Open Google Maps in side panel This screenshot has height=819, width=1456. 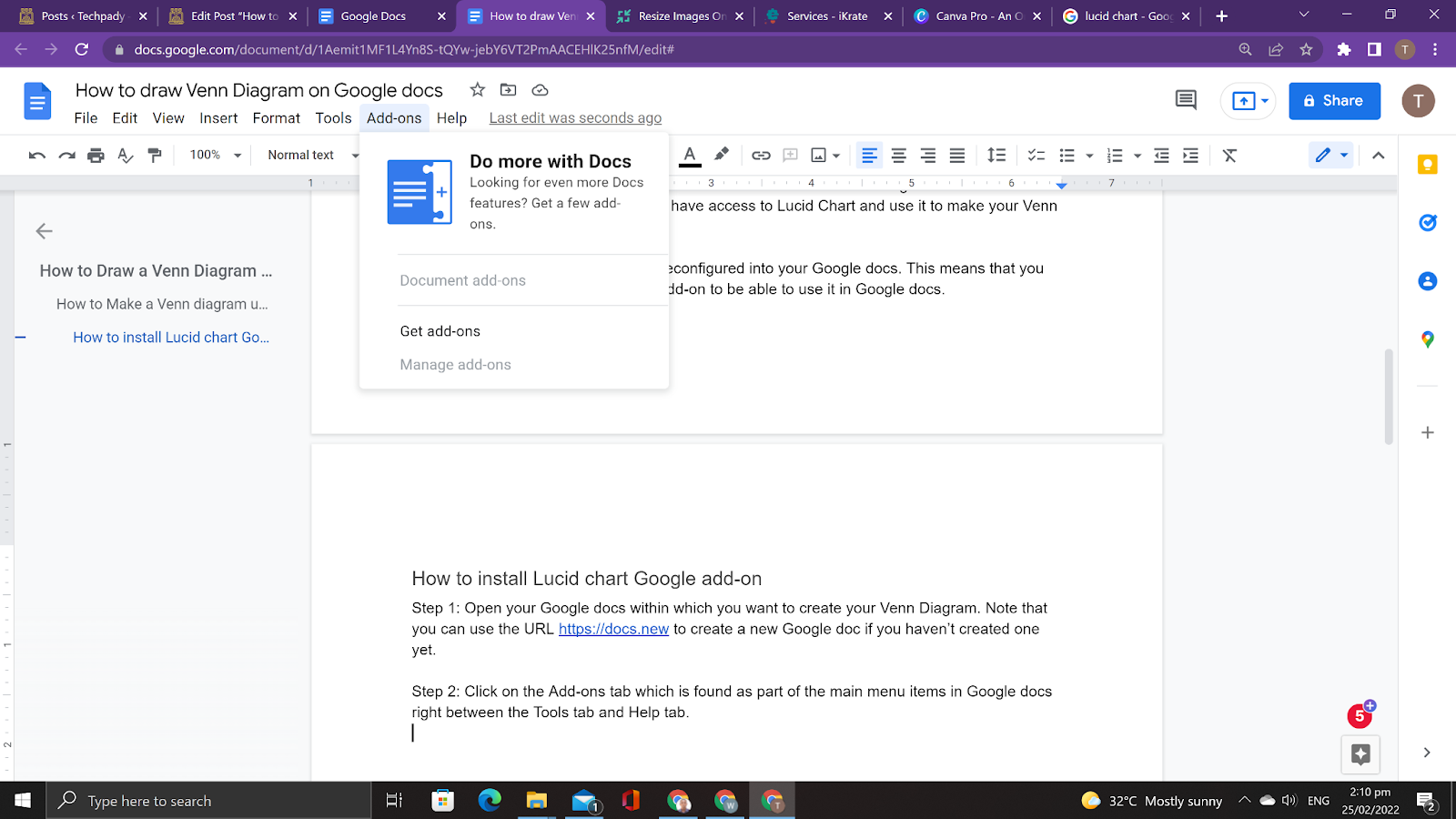[1428, 339]
